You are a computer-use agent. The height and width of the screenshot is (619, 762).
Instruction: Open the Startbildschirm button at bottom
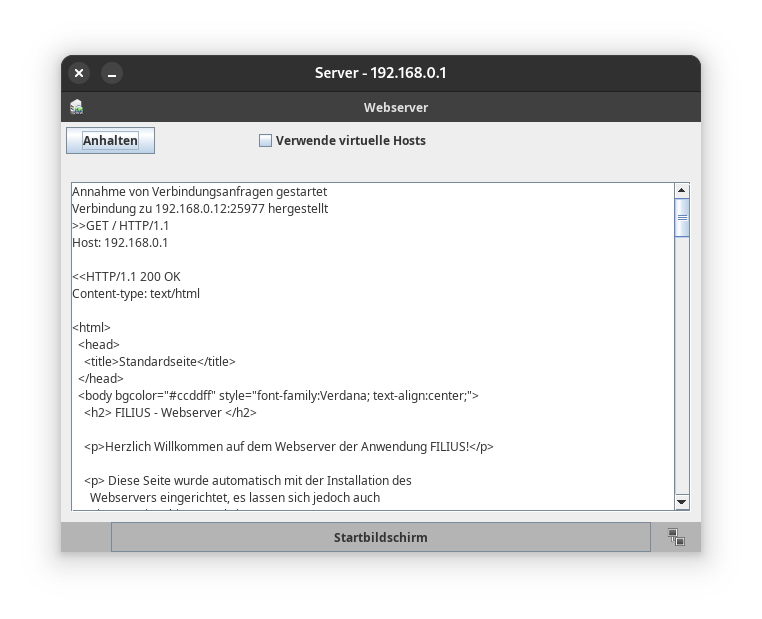[x=380, y=537]
